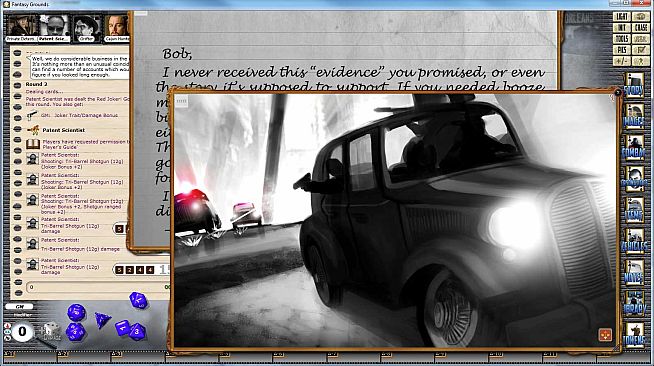The width and height of the screenshot is (654, 366).
Task: Pick the blue d8 die showing 3
Action: (137, 332)
